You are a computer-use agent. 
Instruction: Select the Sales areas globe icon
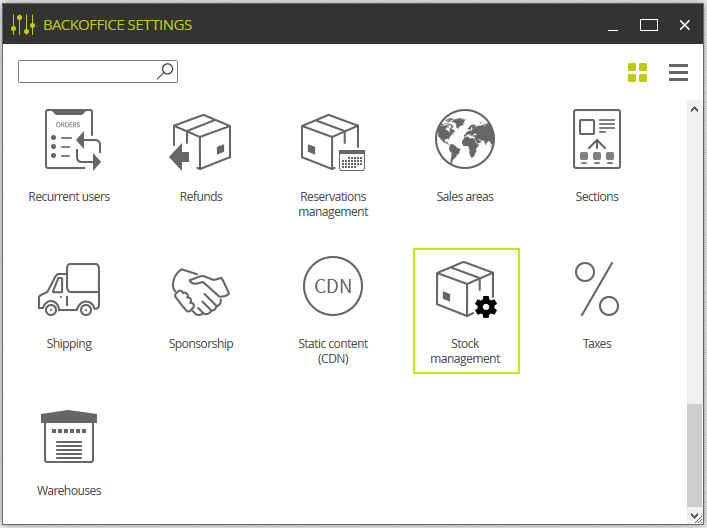[x=465, y=139]
